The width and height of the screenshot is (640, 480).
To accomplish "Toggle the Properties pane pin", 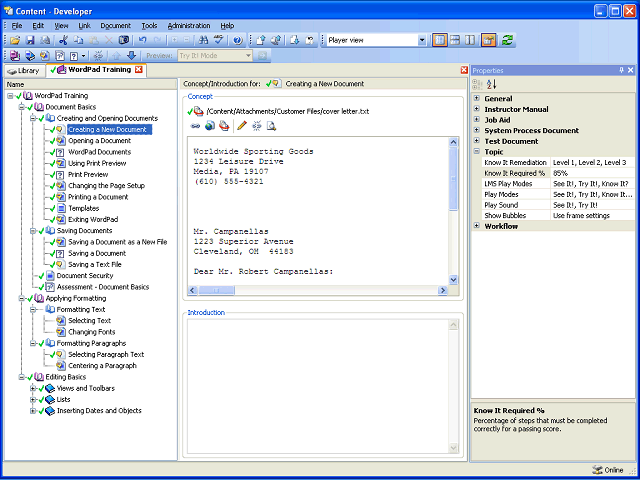I will pyautogui.click(x=621, y=71).
